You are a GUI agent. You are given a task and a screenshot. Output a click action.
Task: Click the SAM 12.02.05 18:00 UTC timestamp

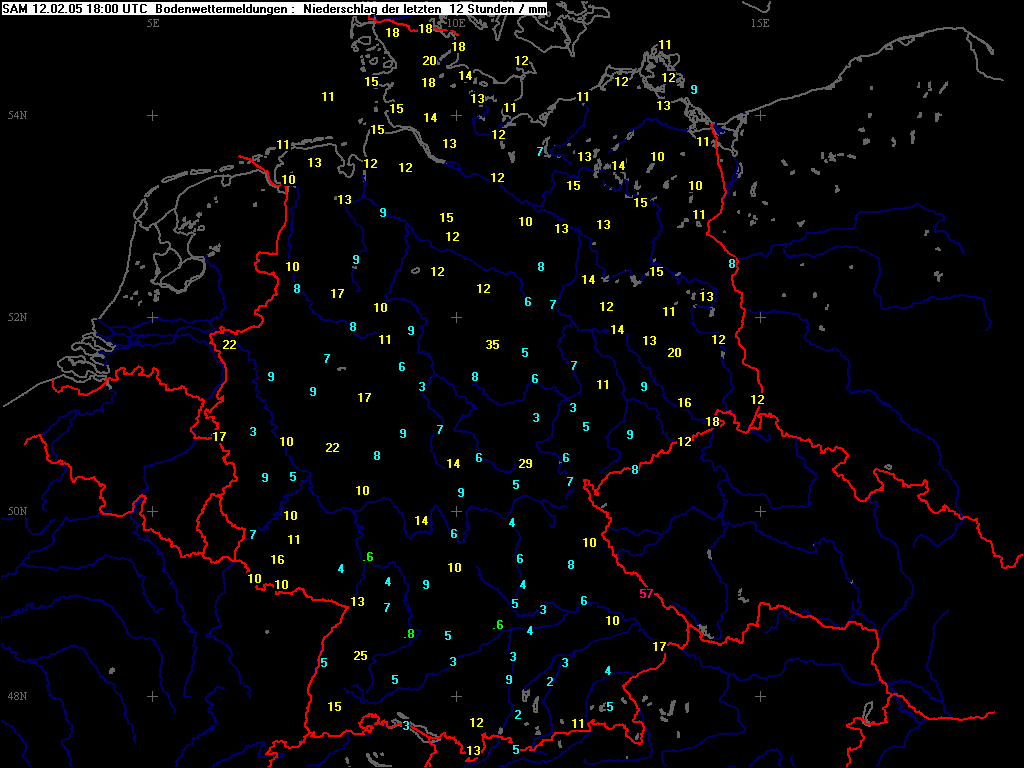[x=77, y=8]
